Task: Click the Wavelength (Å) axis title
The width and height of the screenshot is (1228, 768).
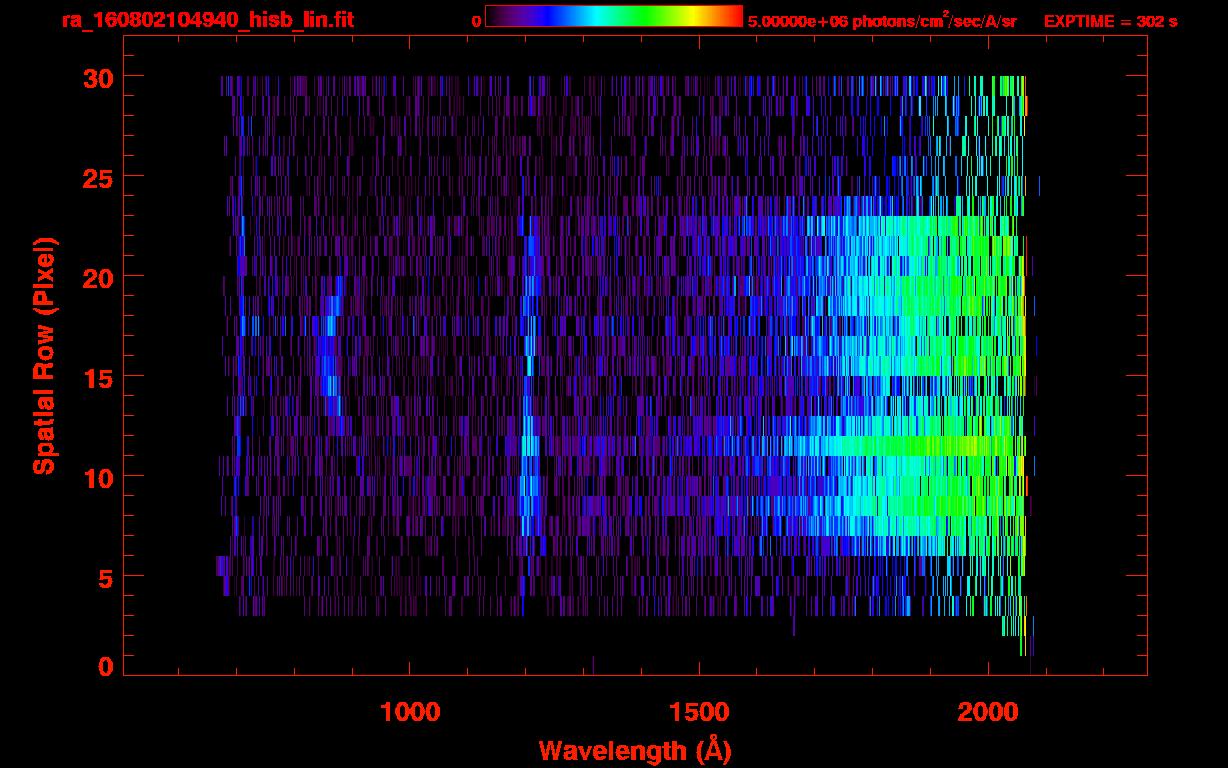Action: [x=635, y=750]
